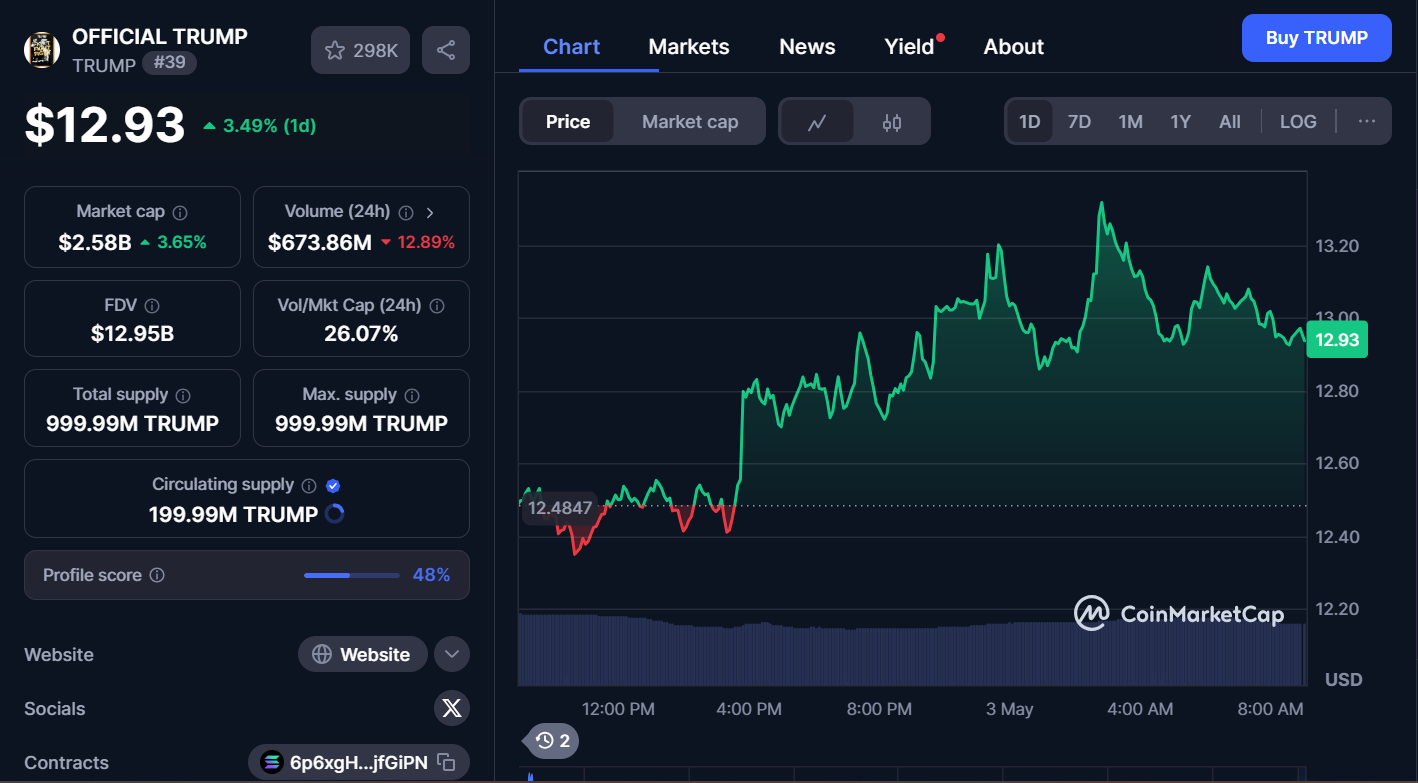Toggle LOG scale on chart
The image size is (1418, 783).
coord(1298,122)
